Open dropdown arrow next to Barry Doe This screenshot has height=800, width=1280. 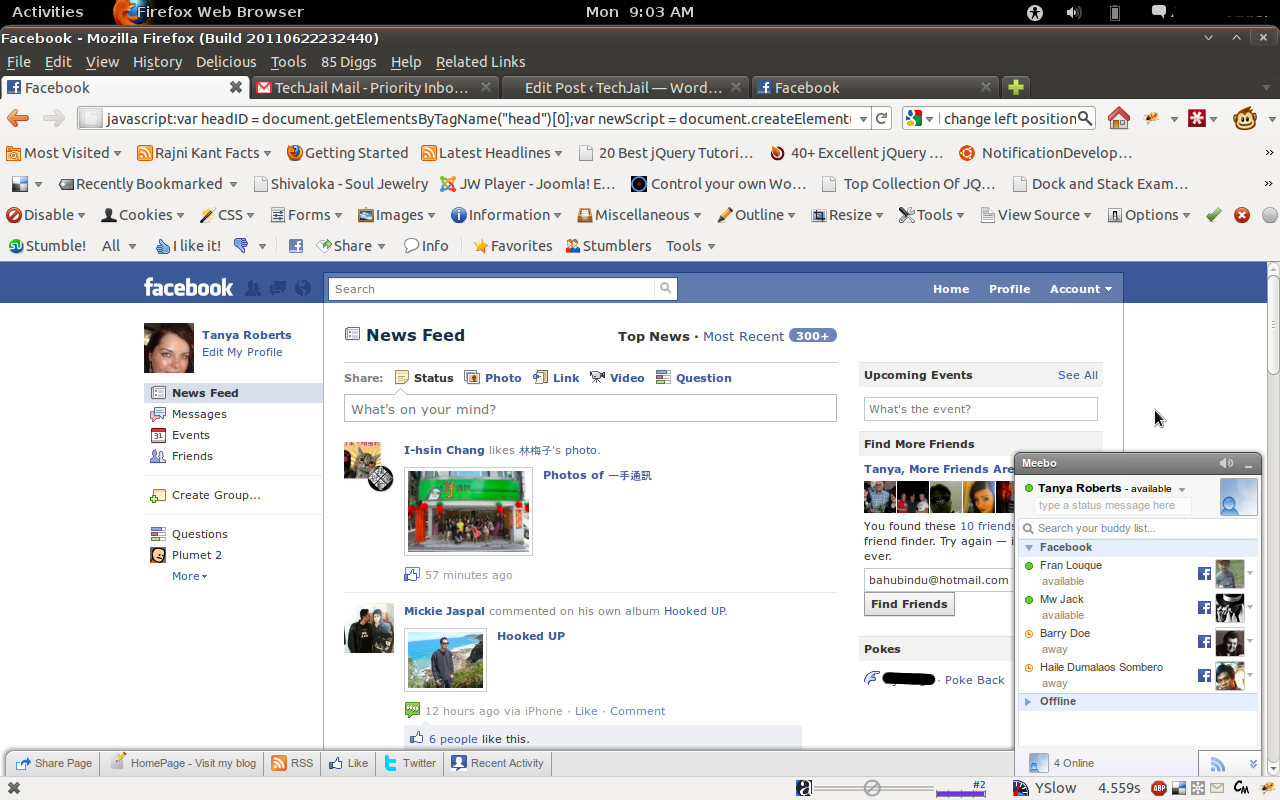pos(1250,642)
